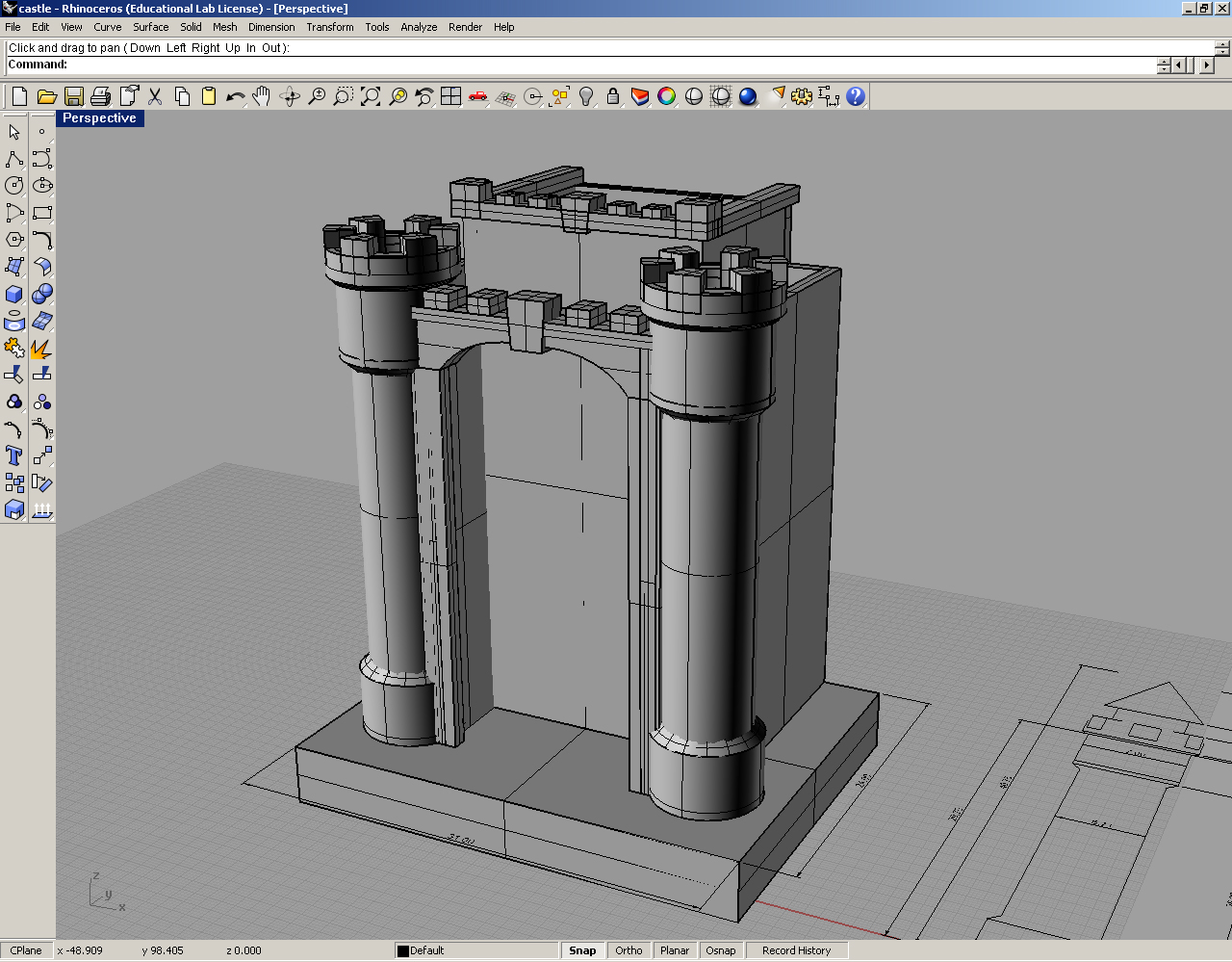
Task: Click the red car icon in the toolbar
Action: pos(477,96)
